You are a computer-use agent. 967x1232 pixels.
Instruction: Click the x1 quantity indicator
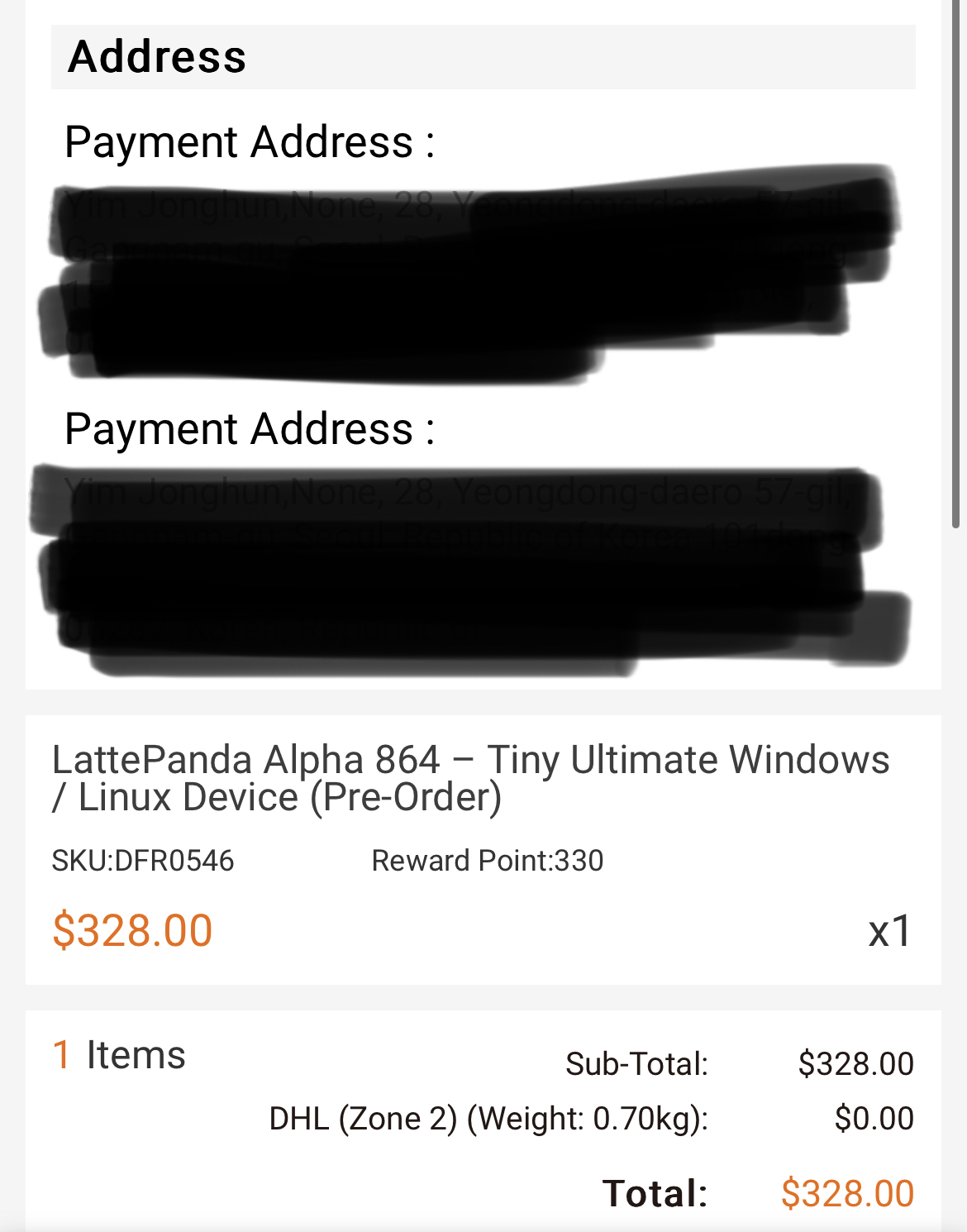(890, 932)
